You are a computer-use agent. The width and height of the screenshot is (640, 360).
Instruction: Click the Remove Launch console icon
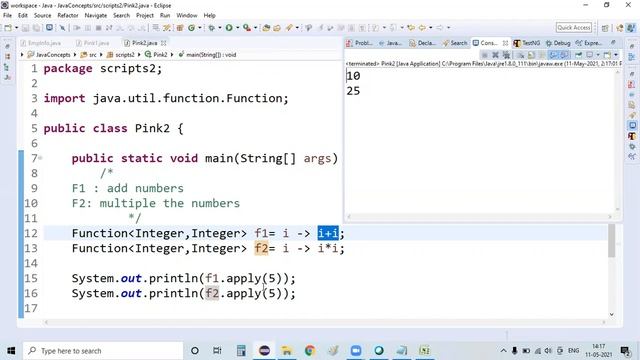click(x=495, y=55)
